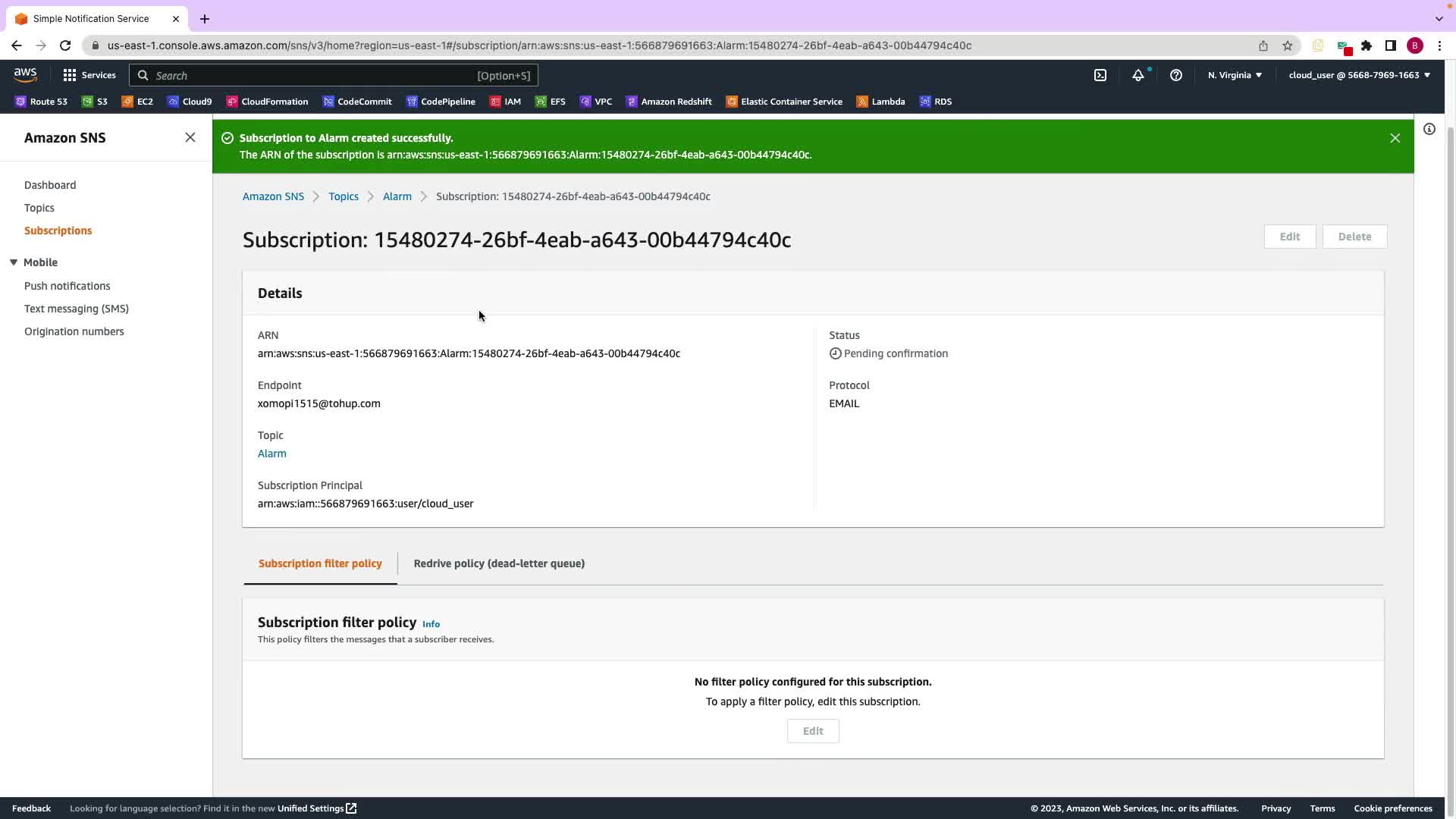1456x819 pixels.
Task: Switch to Redrive policy (dead-letter queue) tab
Action: click(x=499, y=563)
